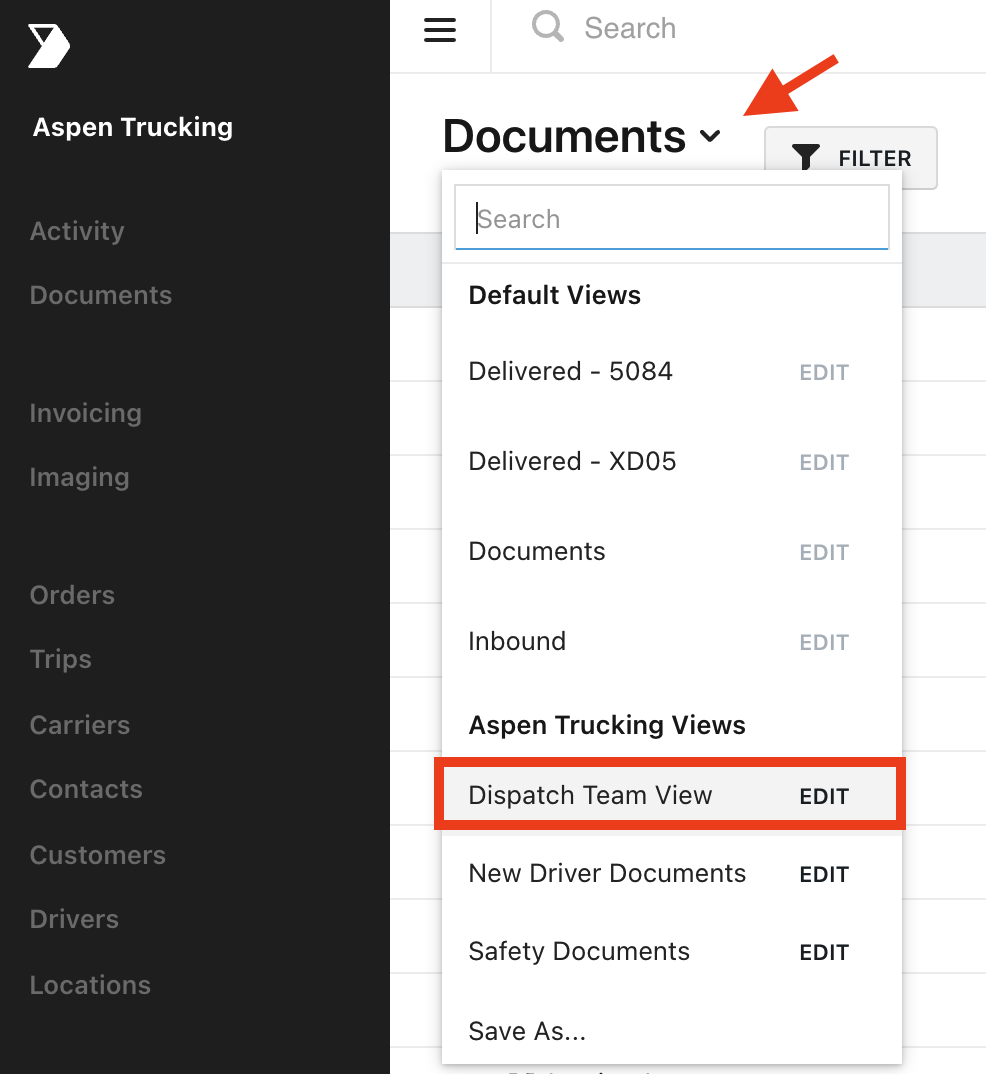
Task: Go to Documents in the sidebar
Action: [x=101, y=295]
